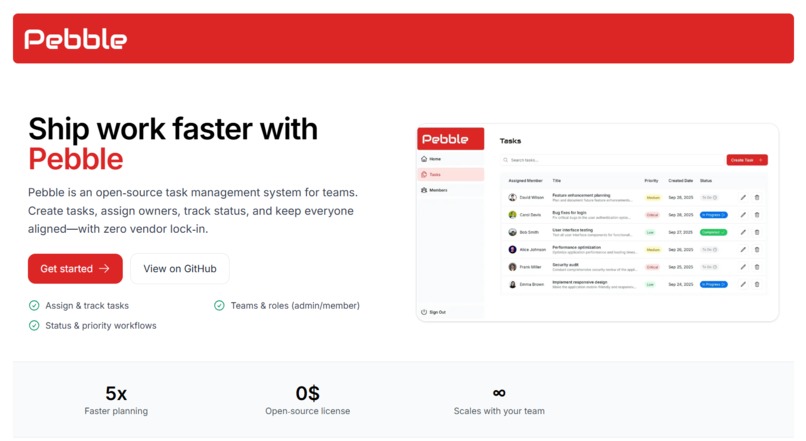Click the check icon beside Assign & track tasks
This screenshot has width=806, height=441.
(34, 306)
